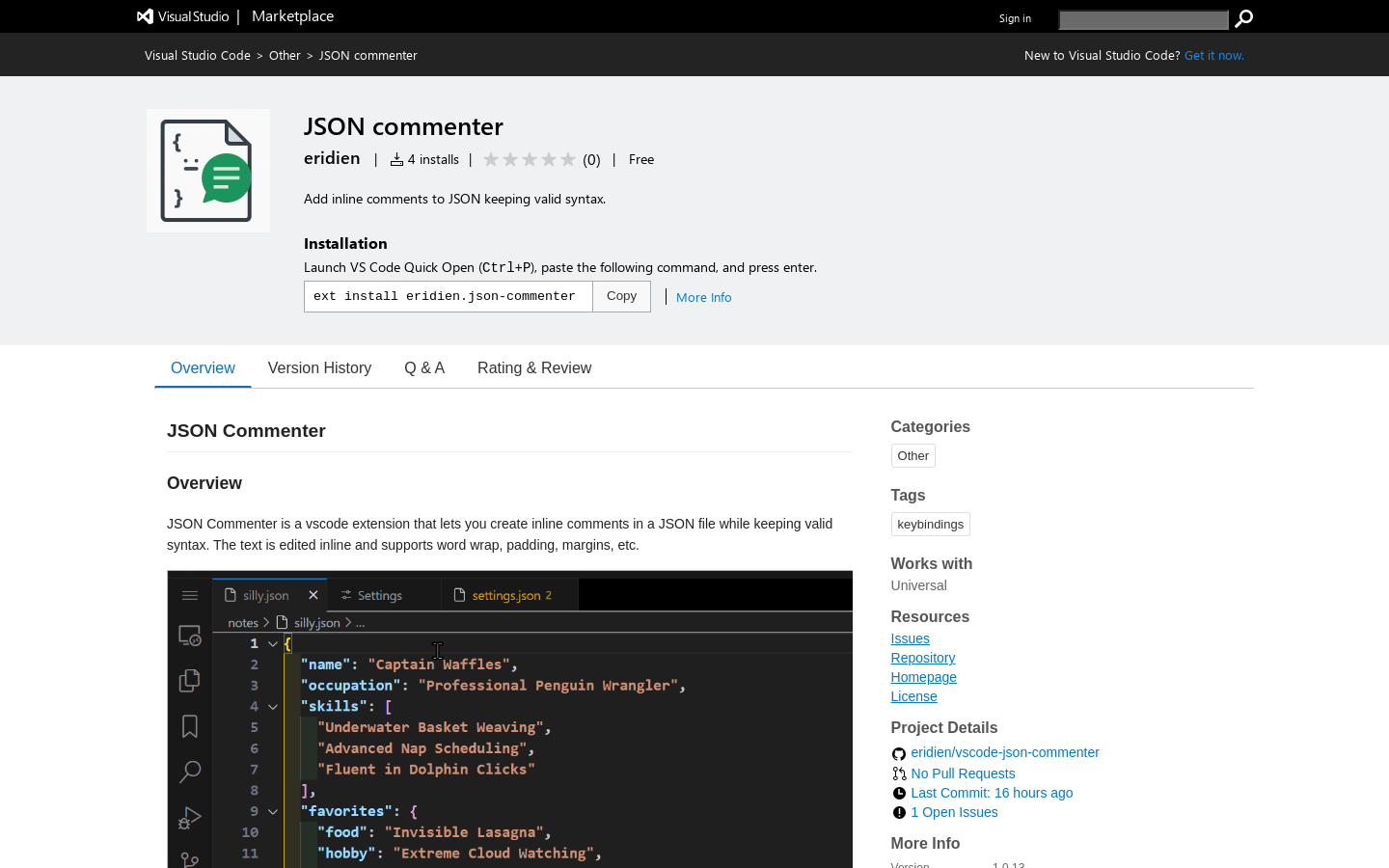
Task: Click the Marketplace header link
Action: pyautogui.click(x=292, y=16)
